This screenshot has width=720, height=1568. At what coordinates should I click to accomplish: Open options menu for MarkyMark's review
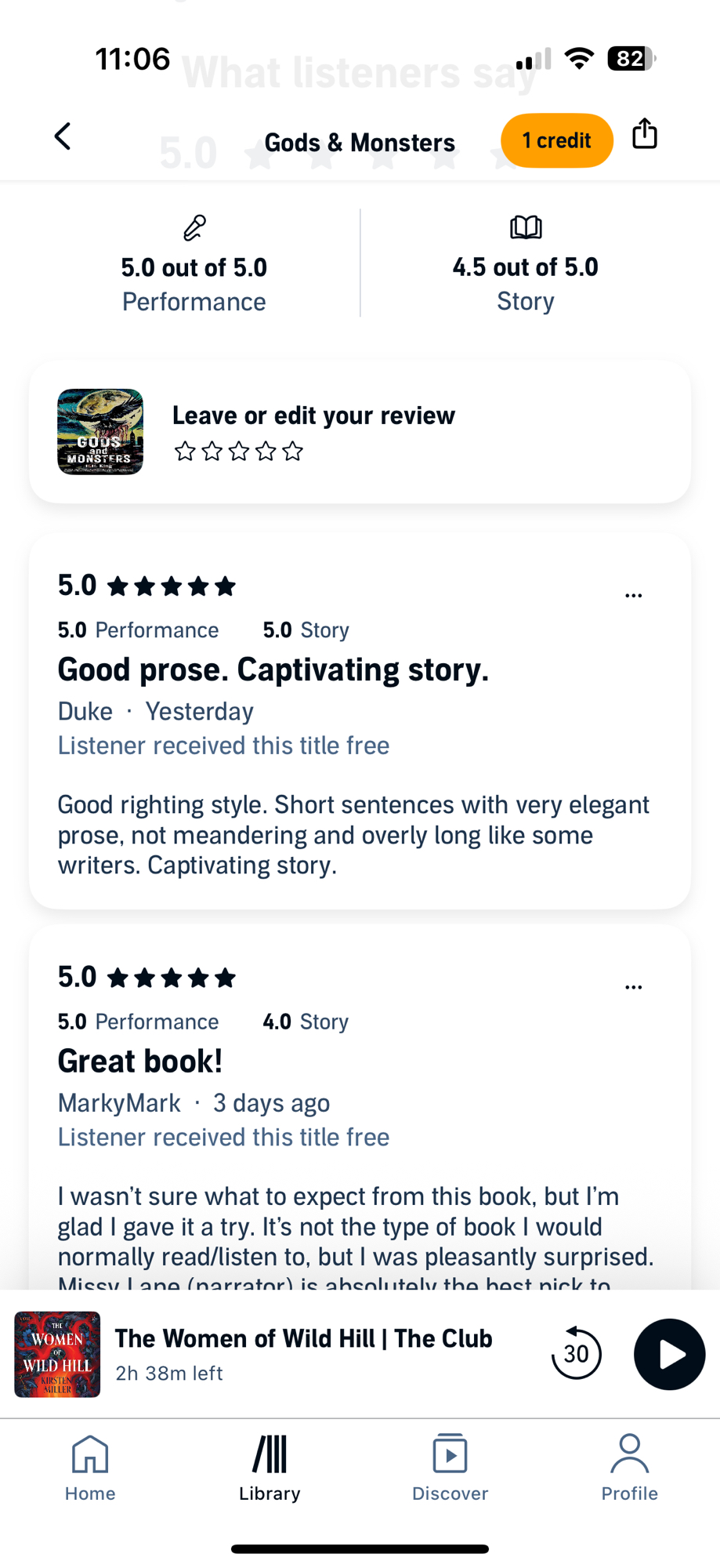point(633,987)
